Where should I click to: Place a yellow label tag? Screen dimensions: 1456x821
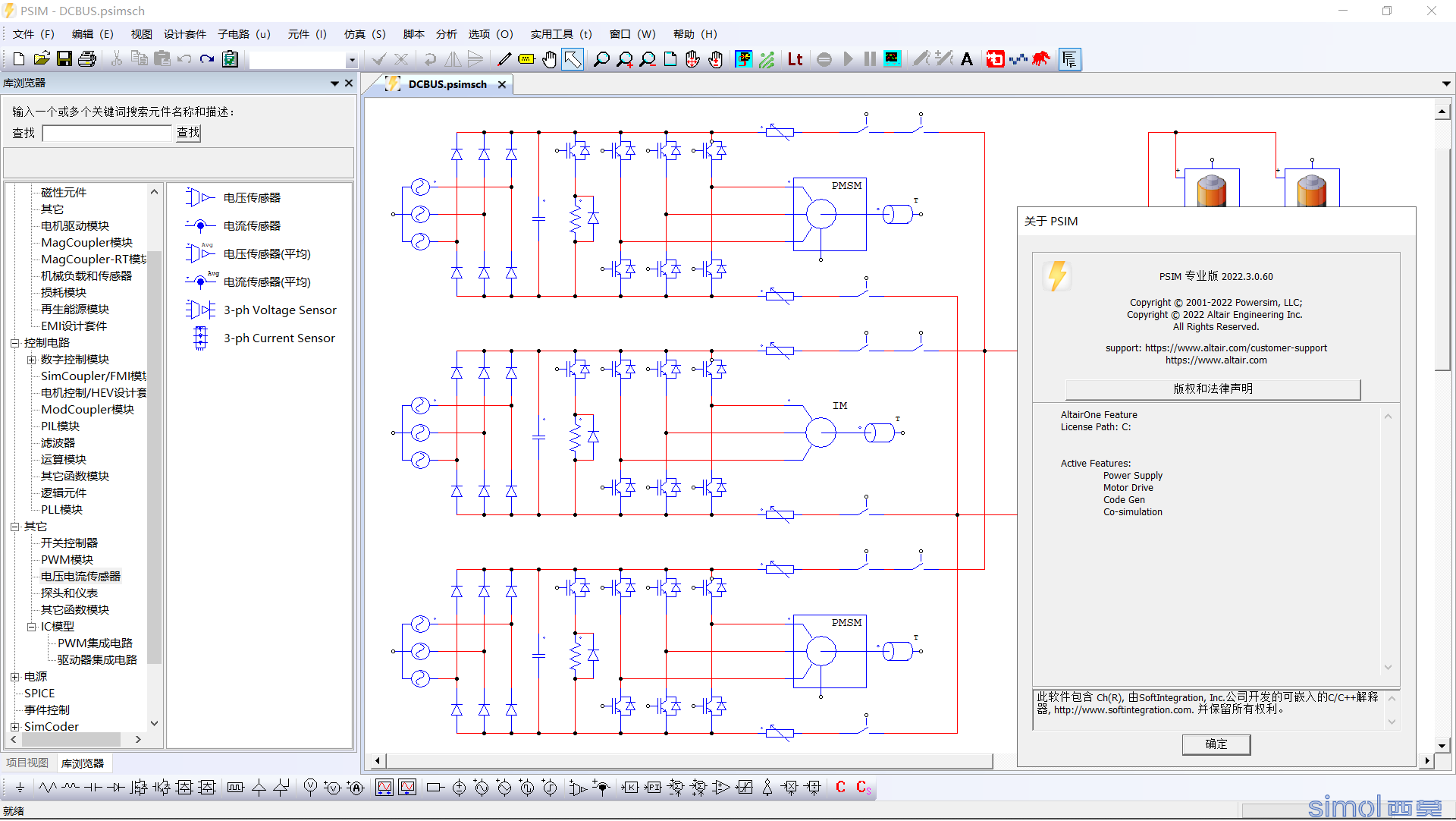526,59
